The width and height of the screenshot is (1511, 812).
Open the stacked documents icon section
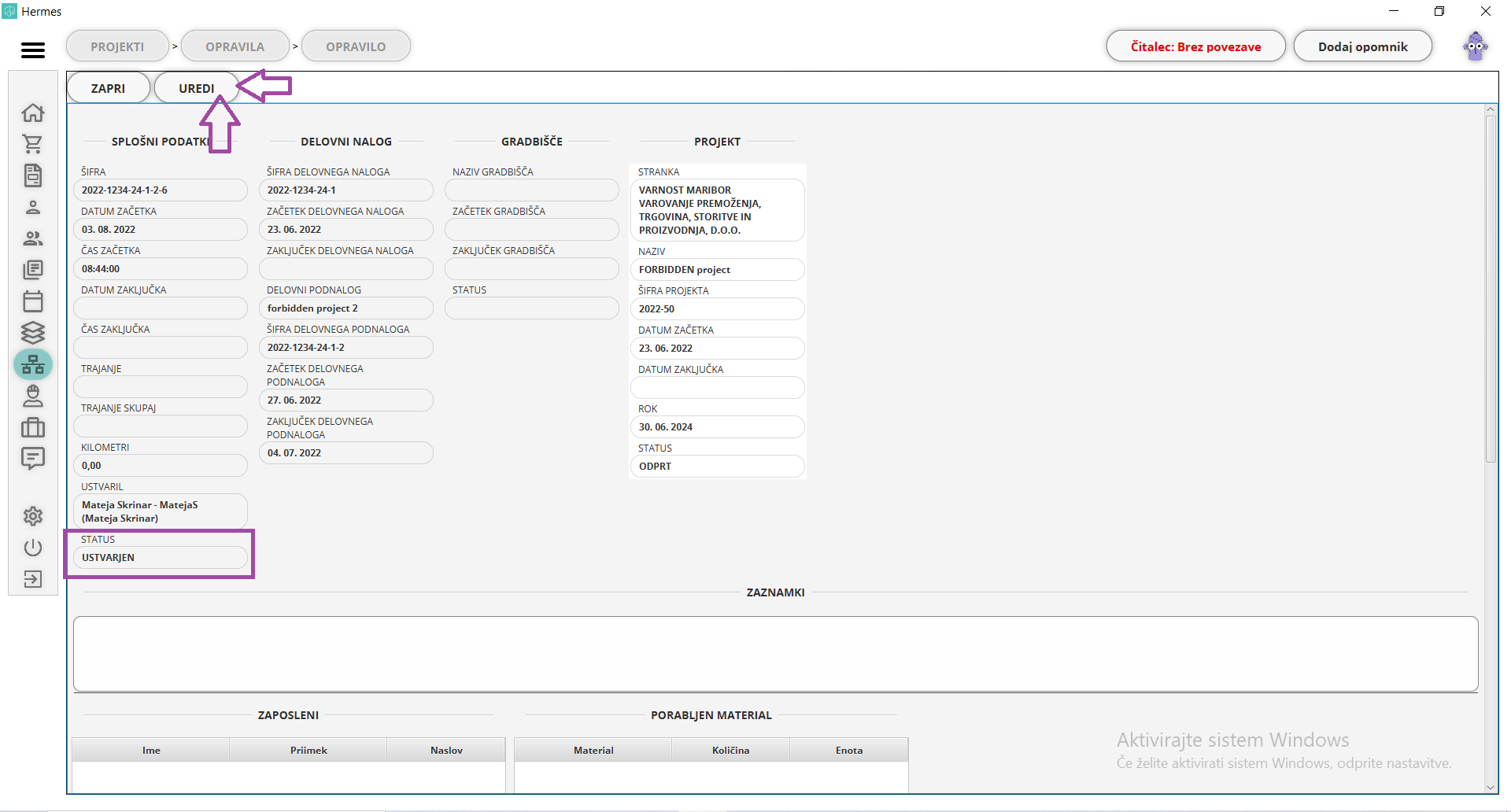click(x=33, y=270)
